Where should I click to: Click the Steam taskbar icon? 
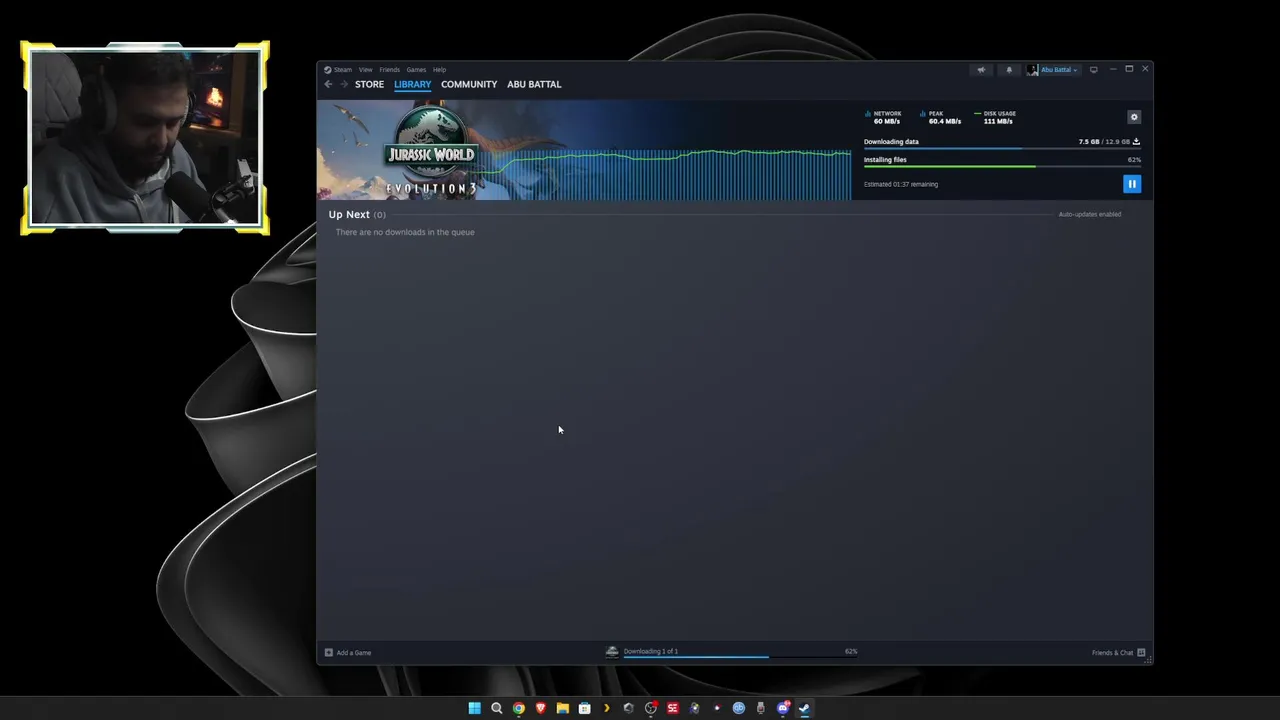point(804,708)
